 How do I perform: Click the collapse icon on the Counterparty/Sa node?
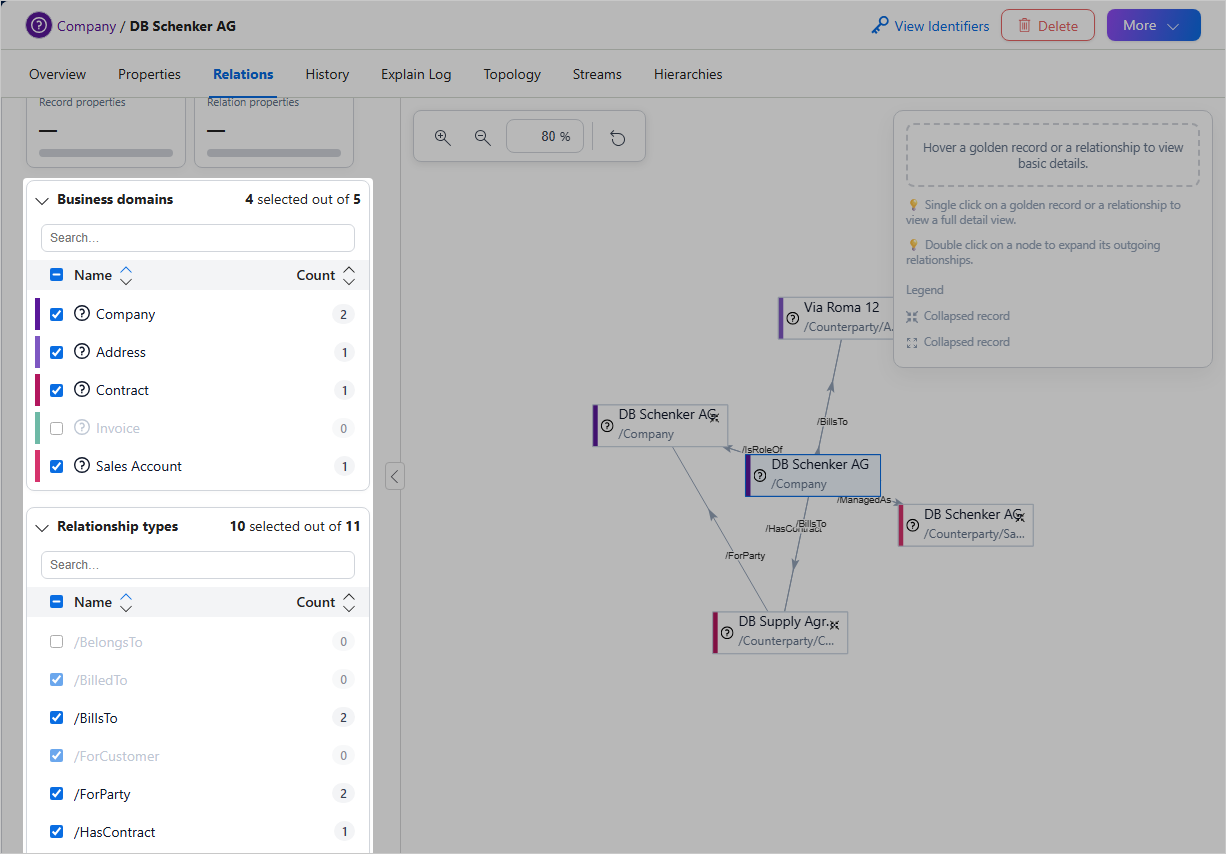pyautogui.click(x=1019, y=517)
